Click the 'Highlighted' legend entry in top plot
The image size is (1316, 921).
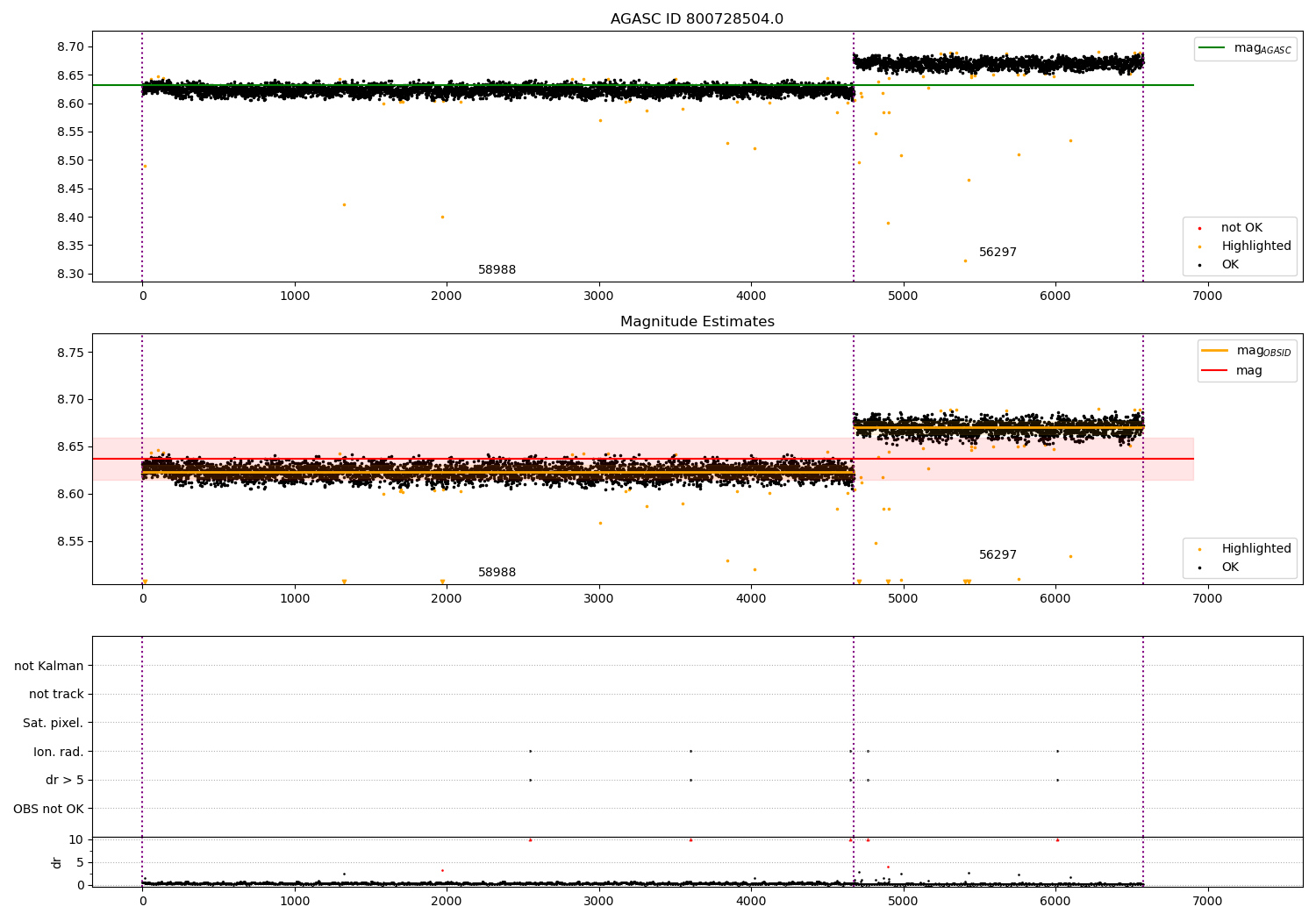pos(1244,246)
